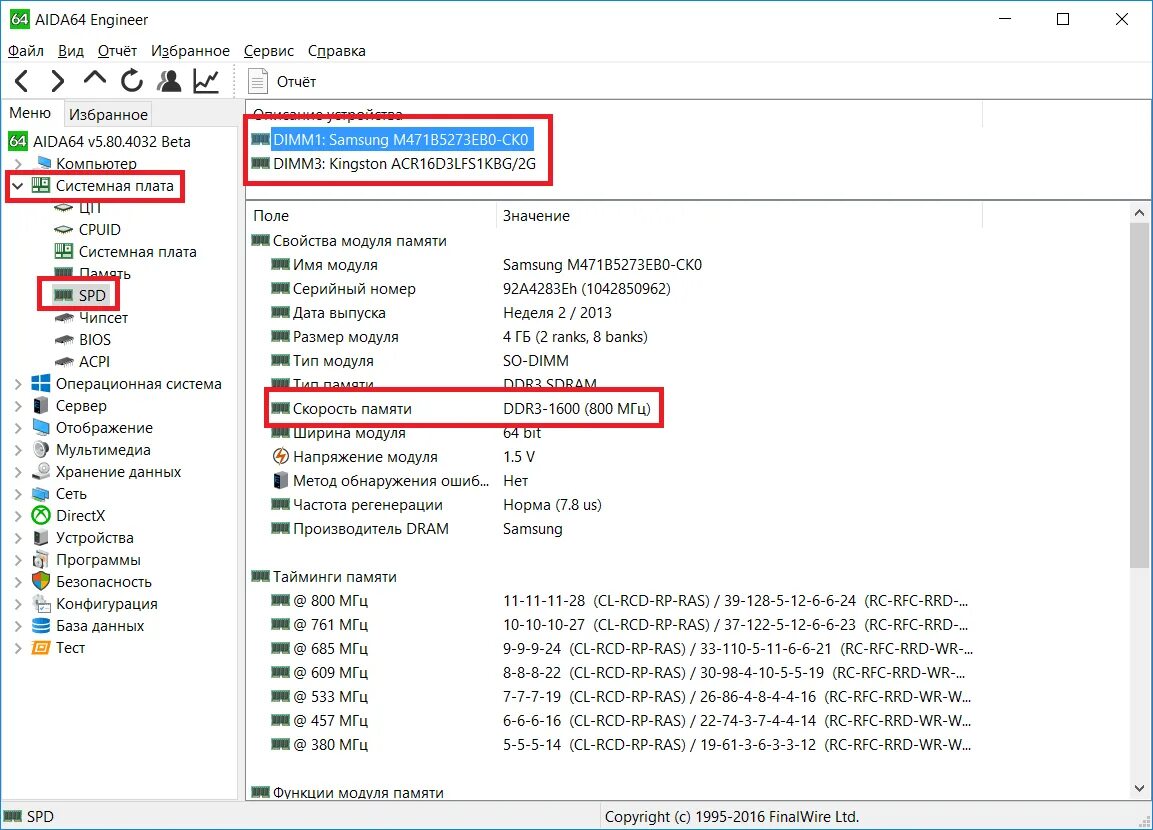Switch to the Избранное sidebar tab
The image size is (1153, 830).
tap(108, 114)
